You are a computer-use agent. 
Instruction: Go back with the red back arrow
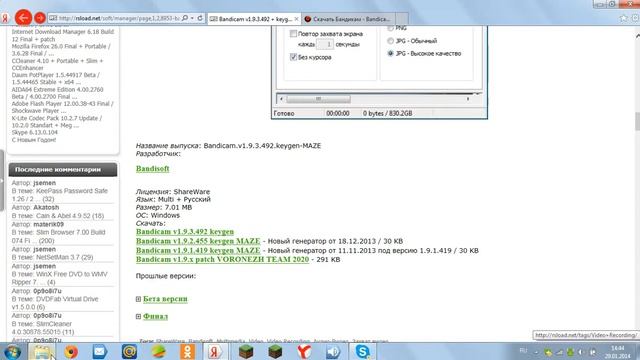pos(23,18)
